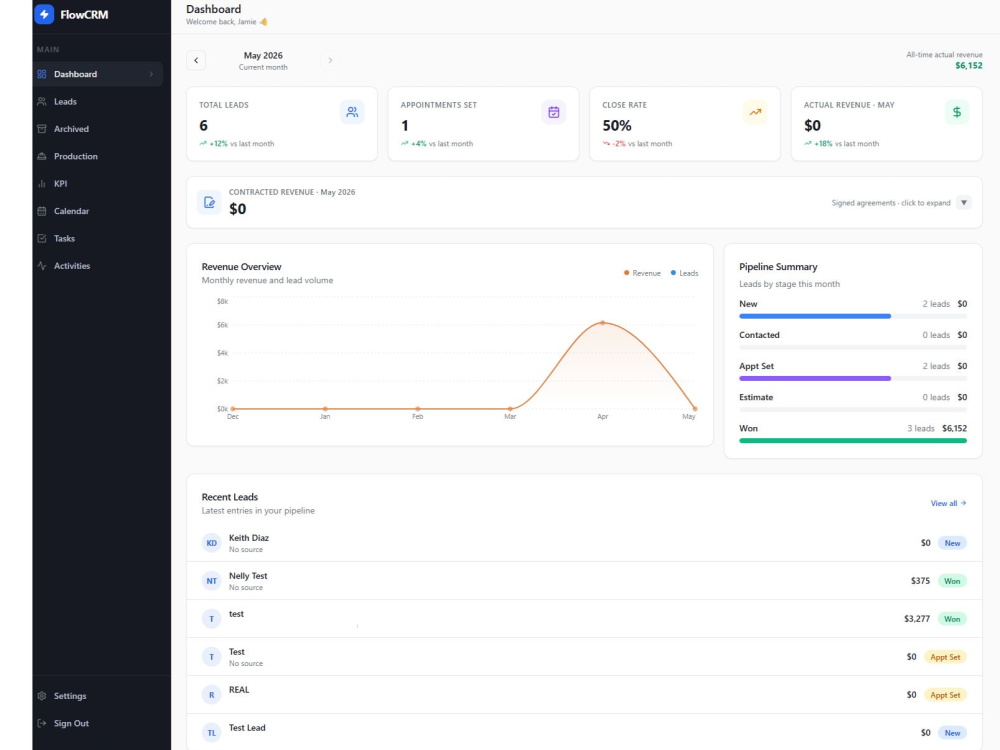Click the Appt Set purple progress bar
The image size is (1000, 750).
tap(814, 379)
